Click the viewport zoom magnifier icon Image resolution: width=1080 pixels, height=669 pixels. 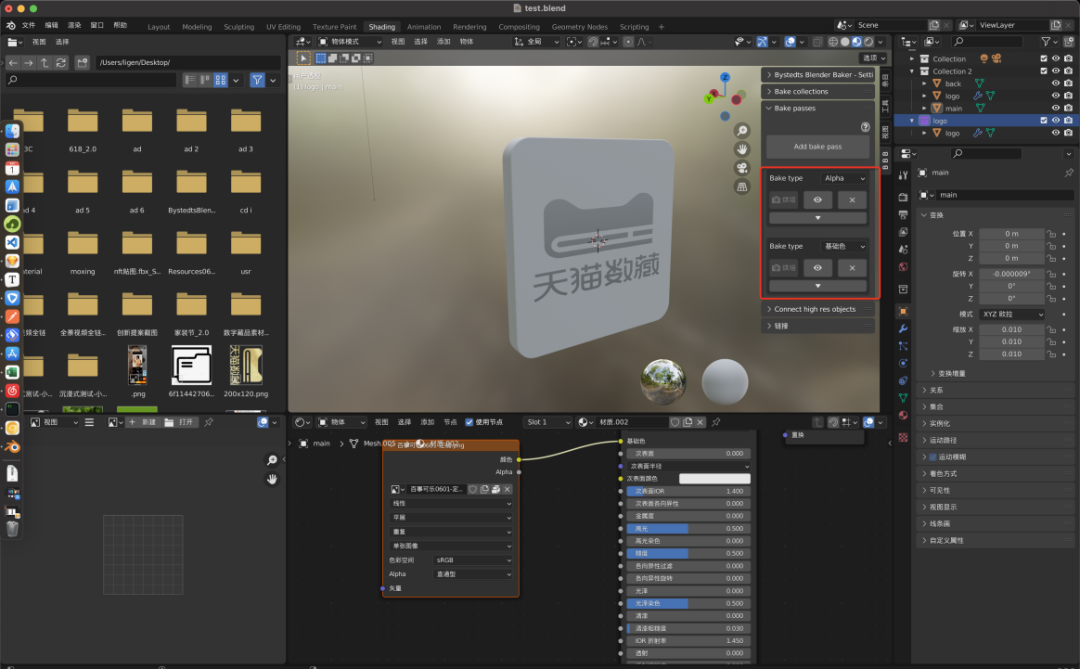coord(742,130)
